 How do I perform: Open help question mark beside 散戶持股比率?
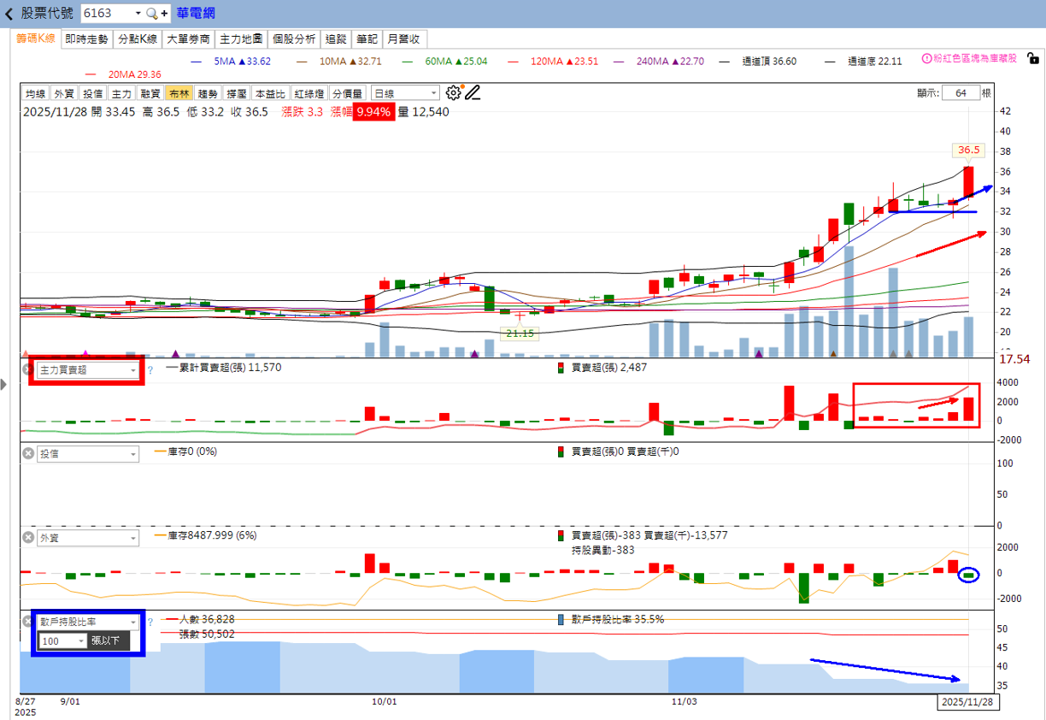(150, 622)
